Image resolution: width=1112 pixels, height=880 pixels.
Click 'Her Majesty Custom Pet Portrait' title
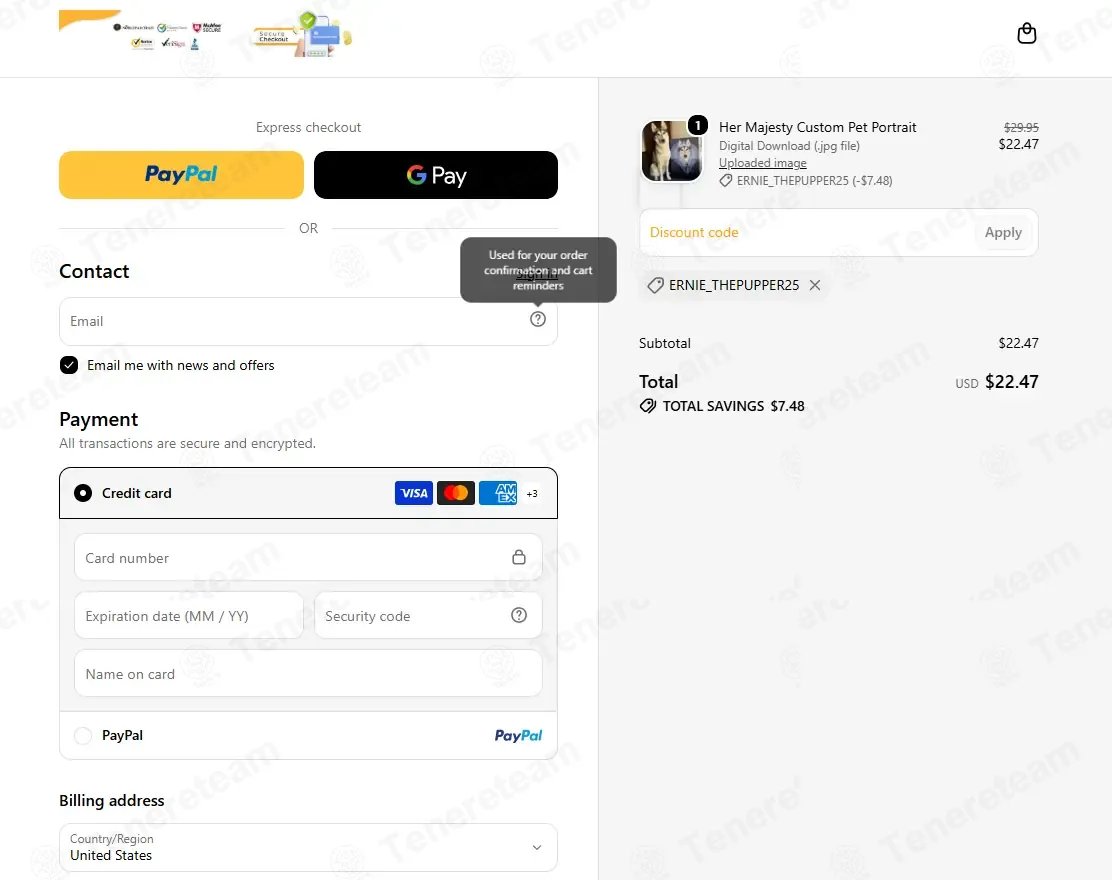pyautogui.click(x=817, y=127)
